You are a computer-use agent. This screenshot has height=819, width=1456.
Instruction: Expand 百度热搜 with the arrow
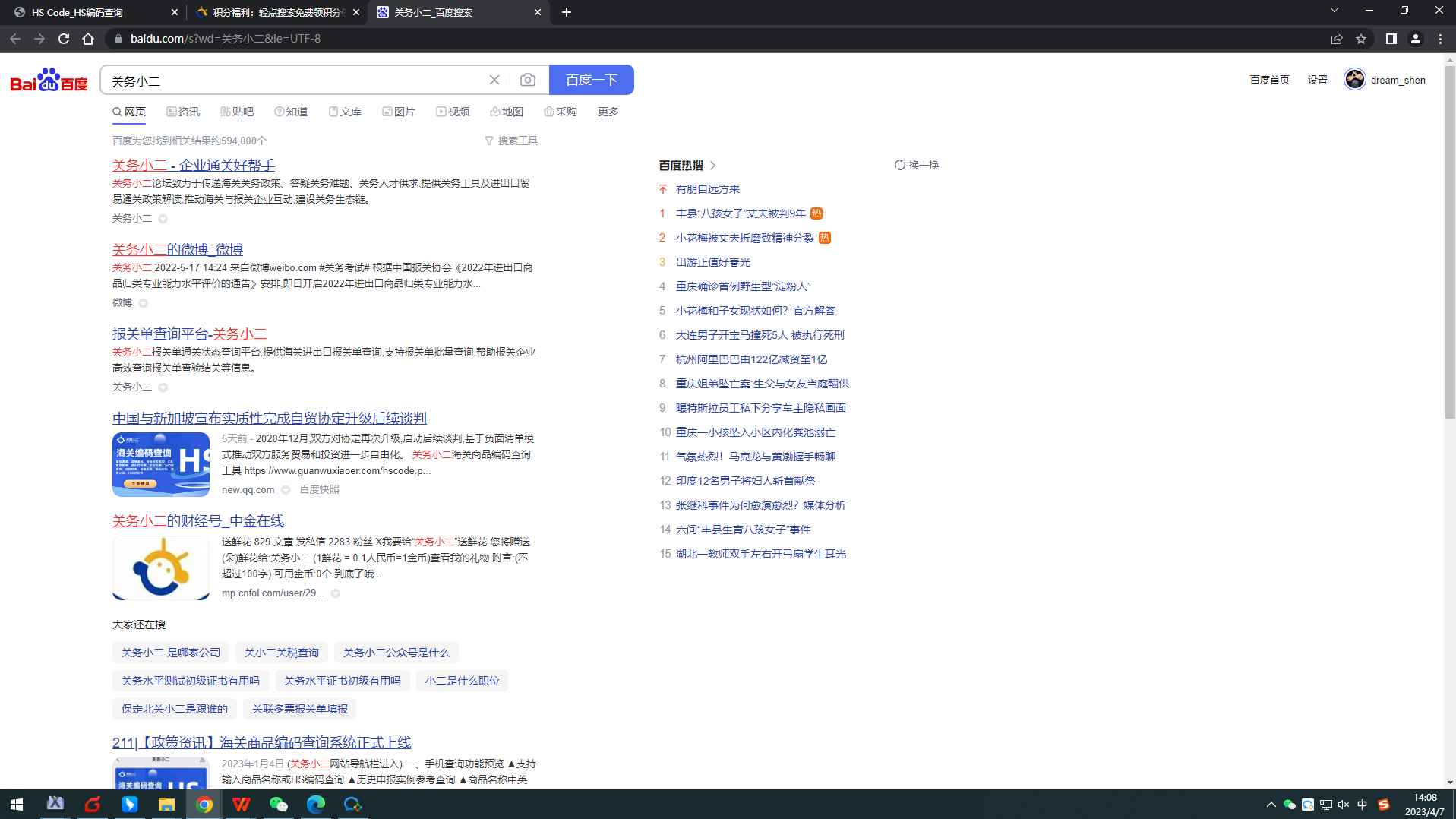[713, 165]
